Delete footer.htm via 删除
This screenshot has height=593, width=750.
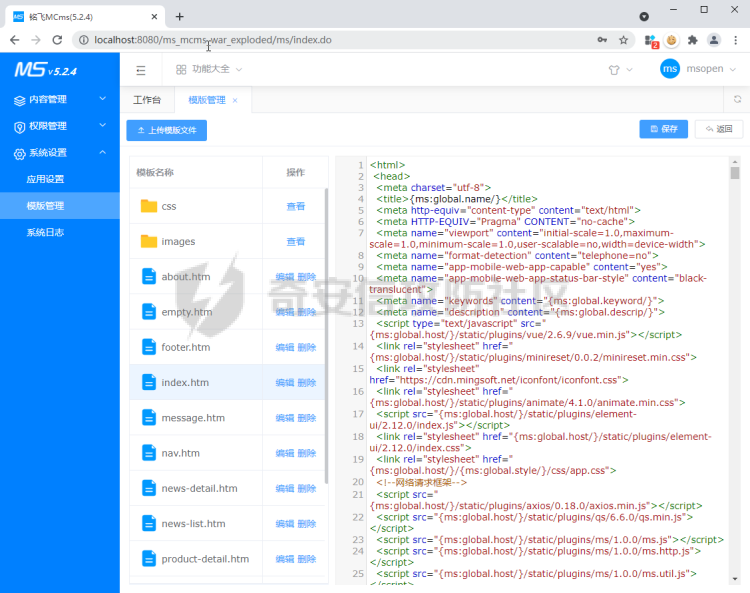(x=307, y=348)
